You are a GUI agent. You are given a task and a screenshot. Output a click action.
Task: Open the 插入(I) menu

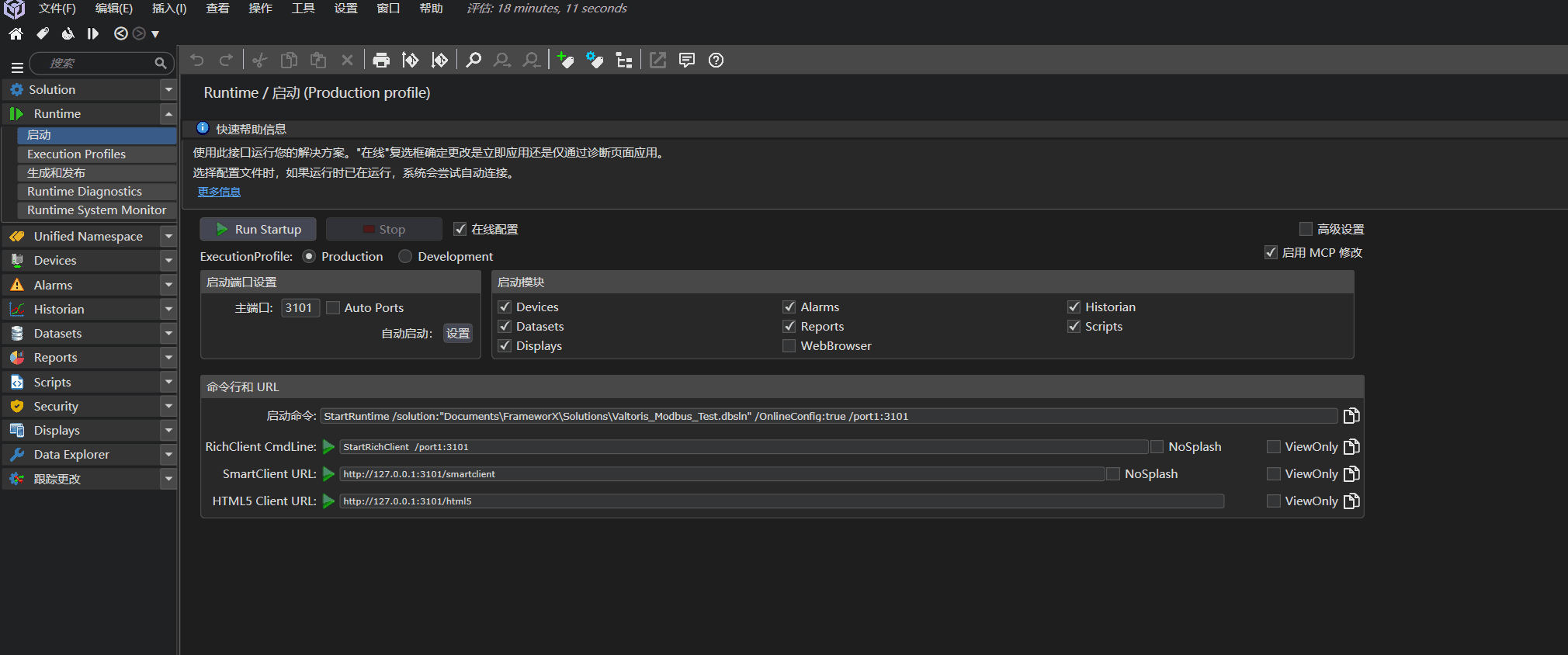point(169,9)
